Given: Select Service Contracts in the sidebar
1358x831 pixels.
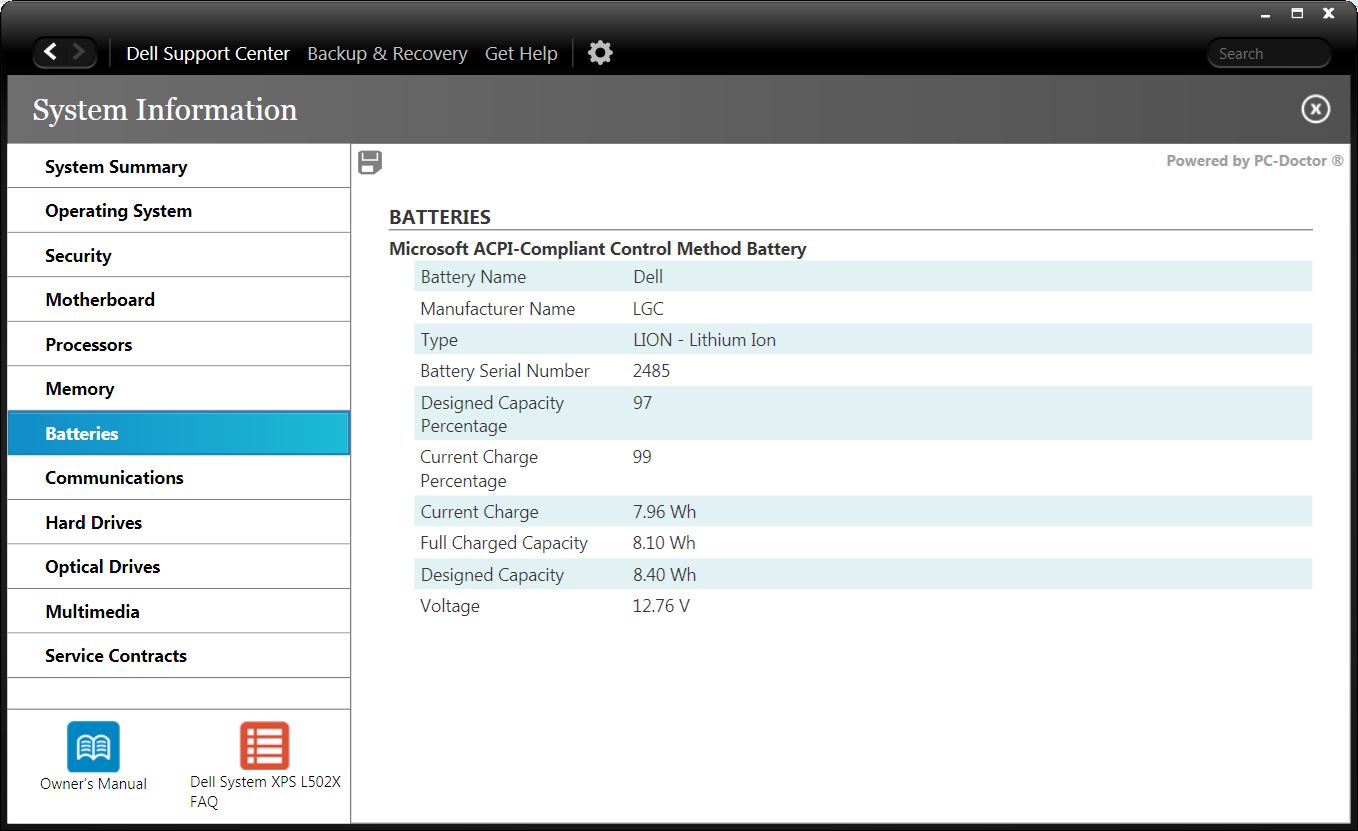Looking at the screenshot, I should pos(179,656).
